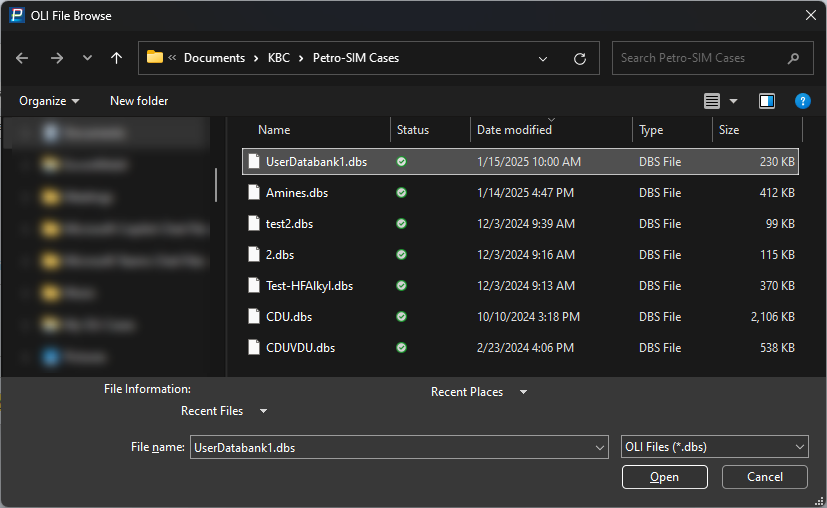The height and width of the screenshot is (508, 827).
Task: Toggle the preview pane
Action: [766, 101]
